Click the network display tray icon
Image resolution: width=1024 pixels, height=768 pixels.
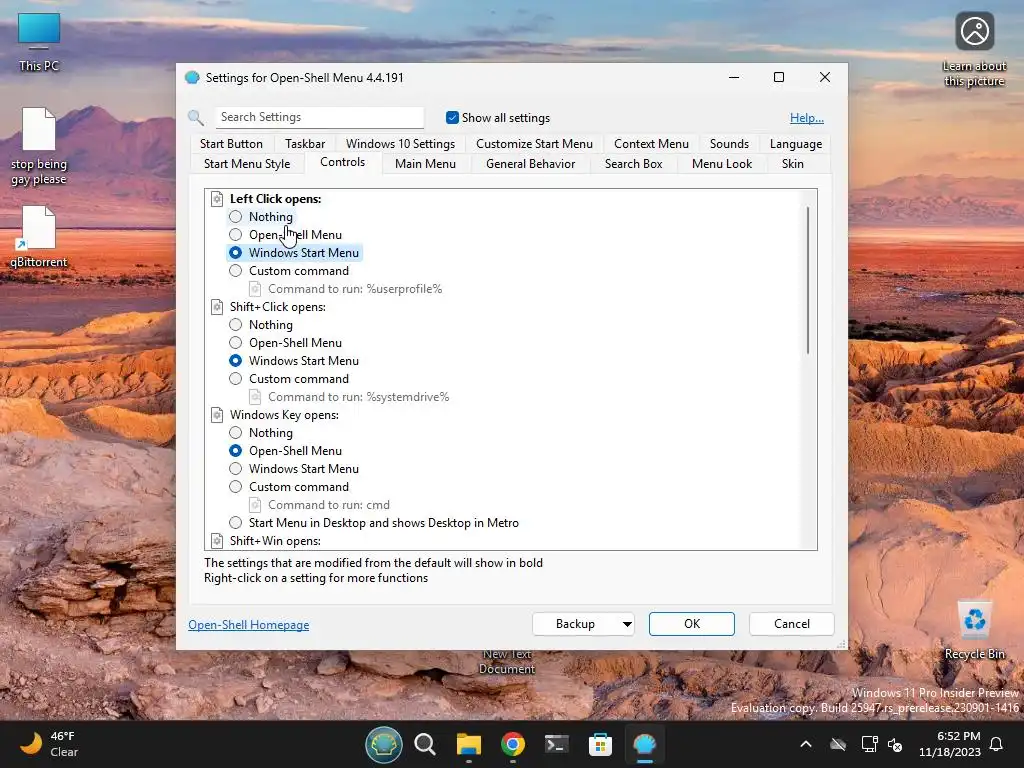869,744
